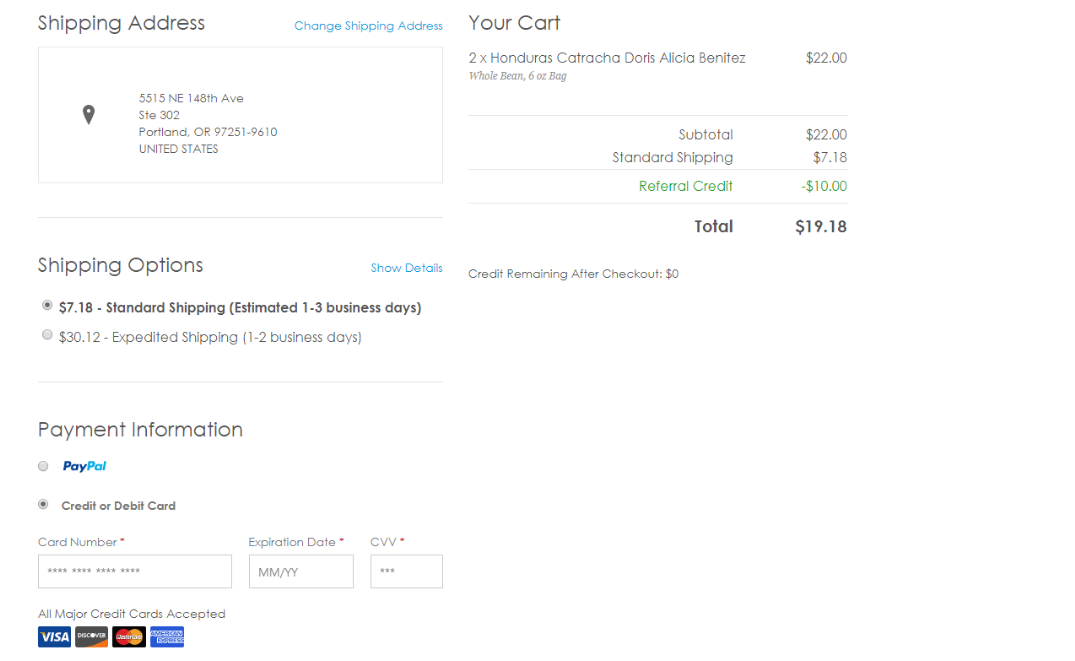
Task: Click the shipping address box
Action: pyautogui.click(x=240, y=115)
